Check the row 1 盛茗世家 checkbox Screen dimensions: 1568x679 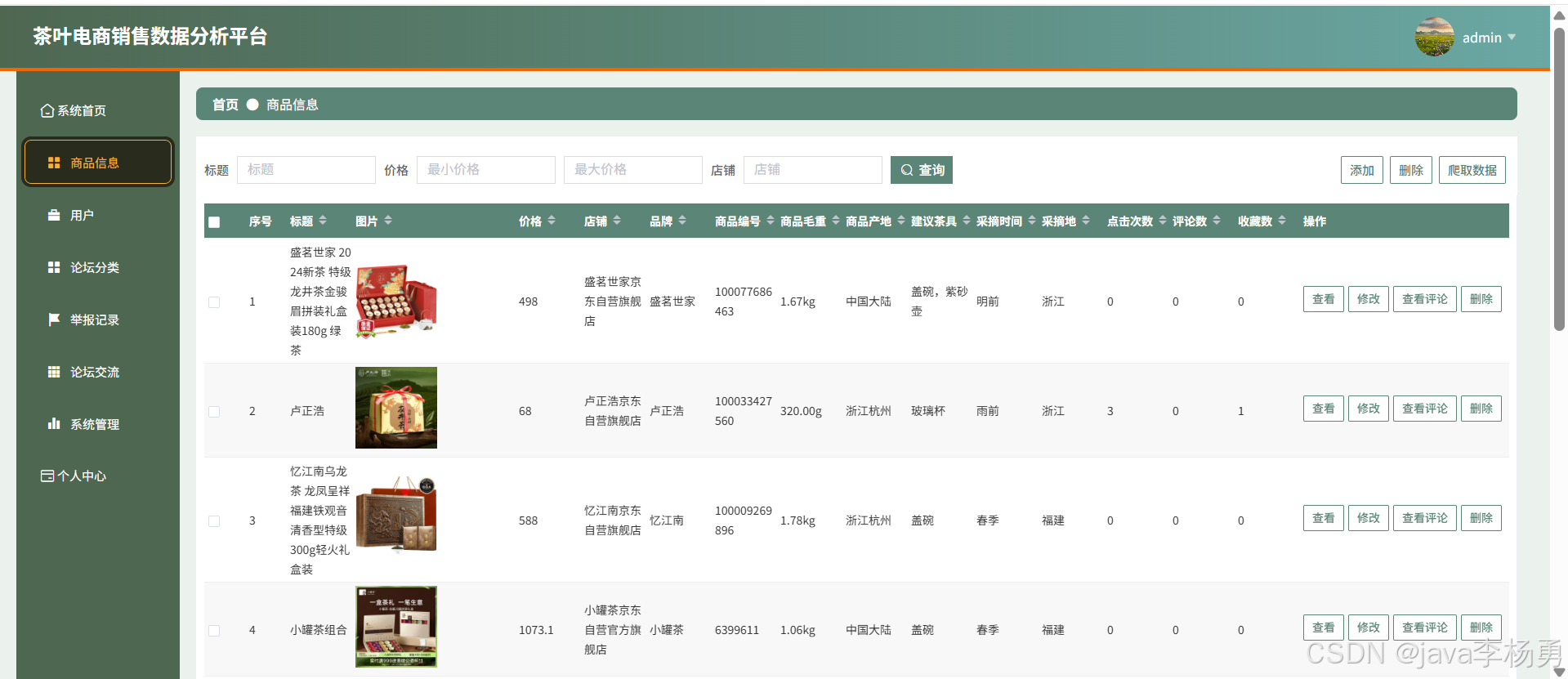click(x=214, y=302)
